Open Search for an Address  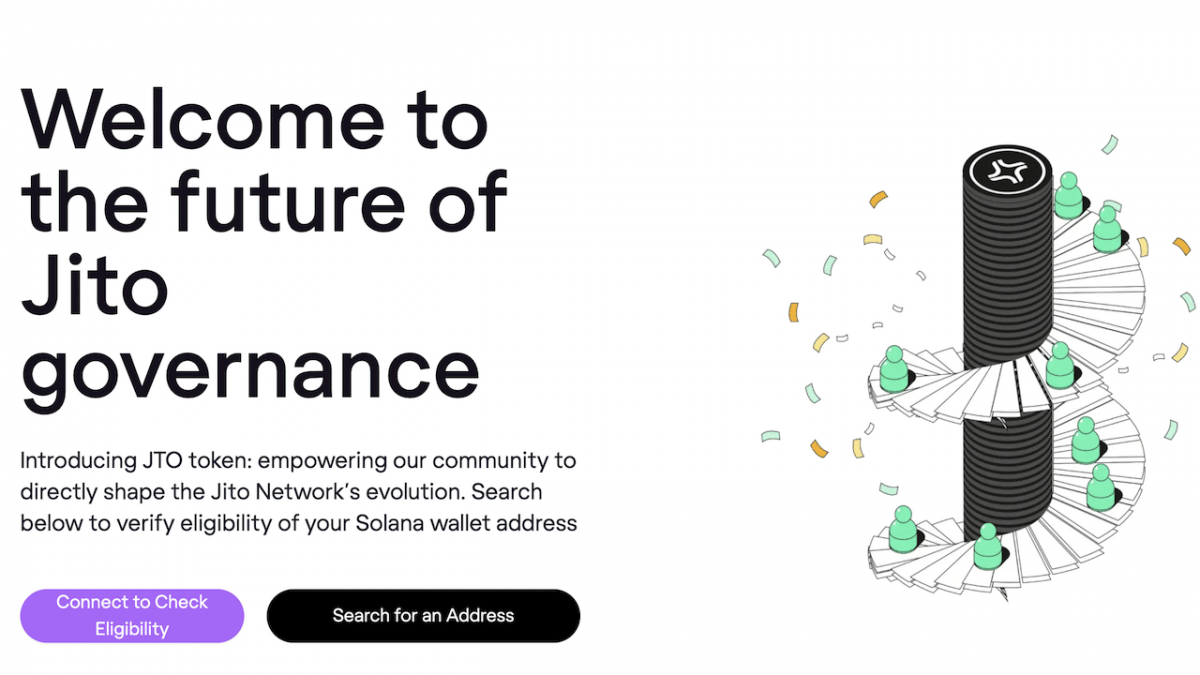(423, 615)
